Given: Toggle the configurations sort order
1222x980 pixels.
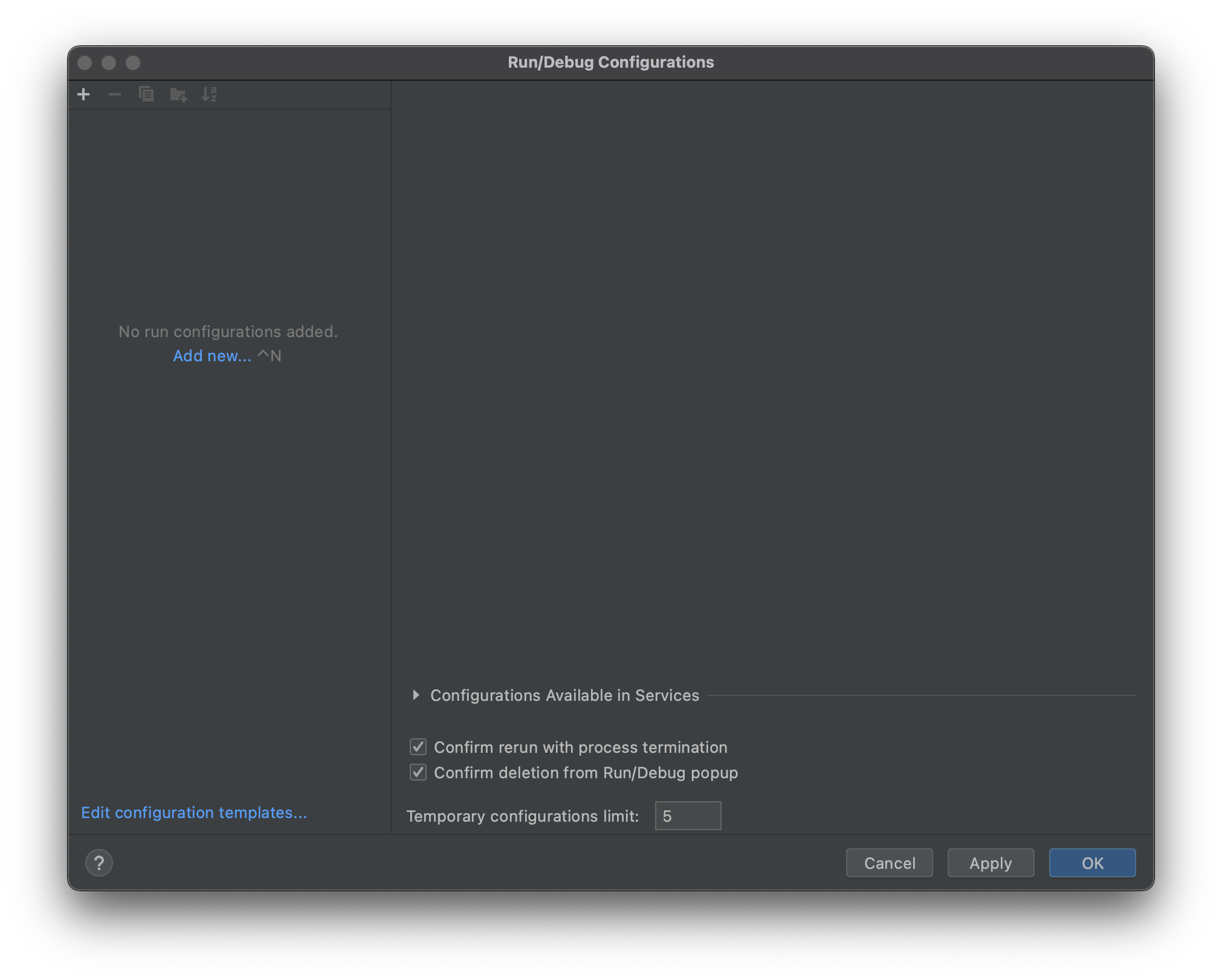Looking at the screenshot, I should point(209,94).
